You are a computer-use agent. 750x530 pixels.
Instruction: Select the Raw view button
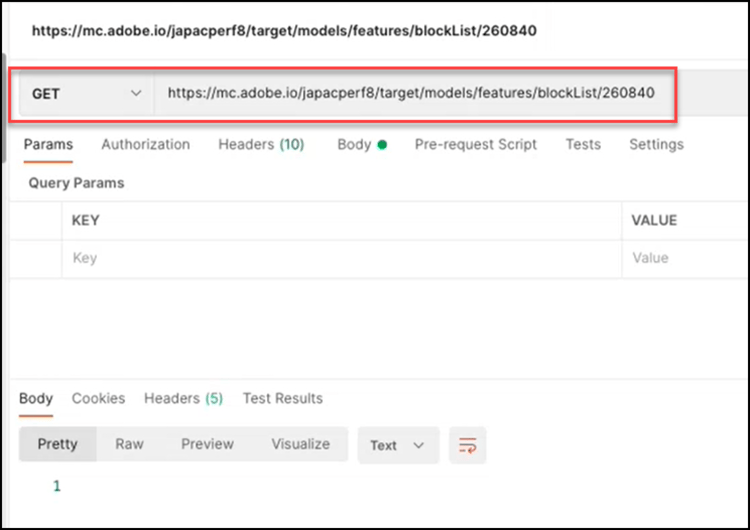[x=129, y=444]
